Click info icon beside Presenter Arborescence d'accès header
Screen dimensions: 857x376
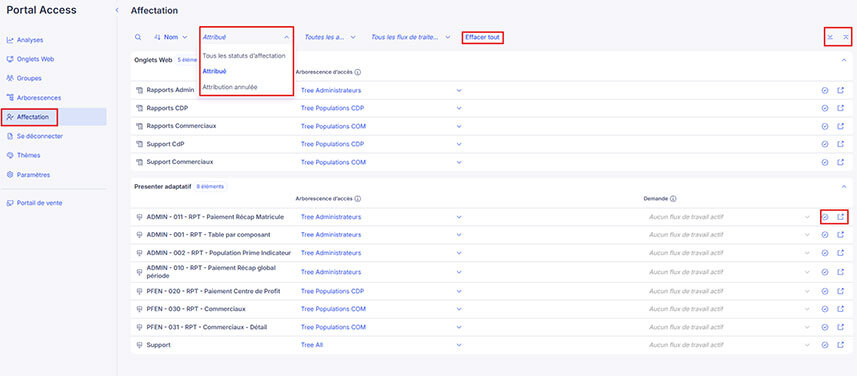click(x=357, y=199)
